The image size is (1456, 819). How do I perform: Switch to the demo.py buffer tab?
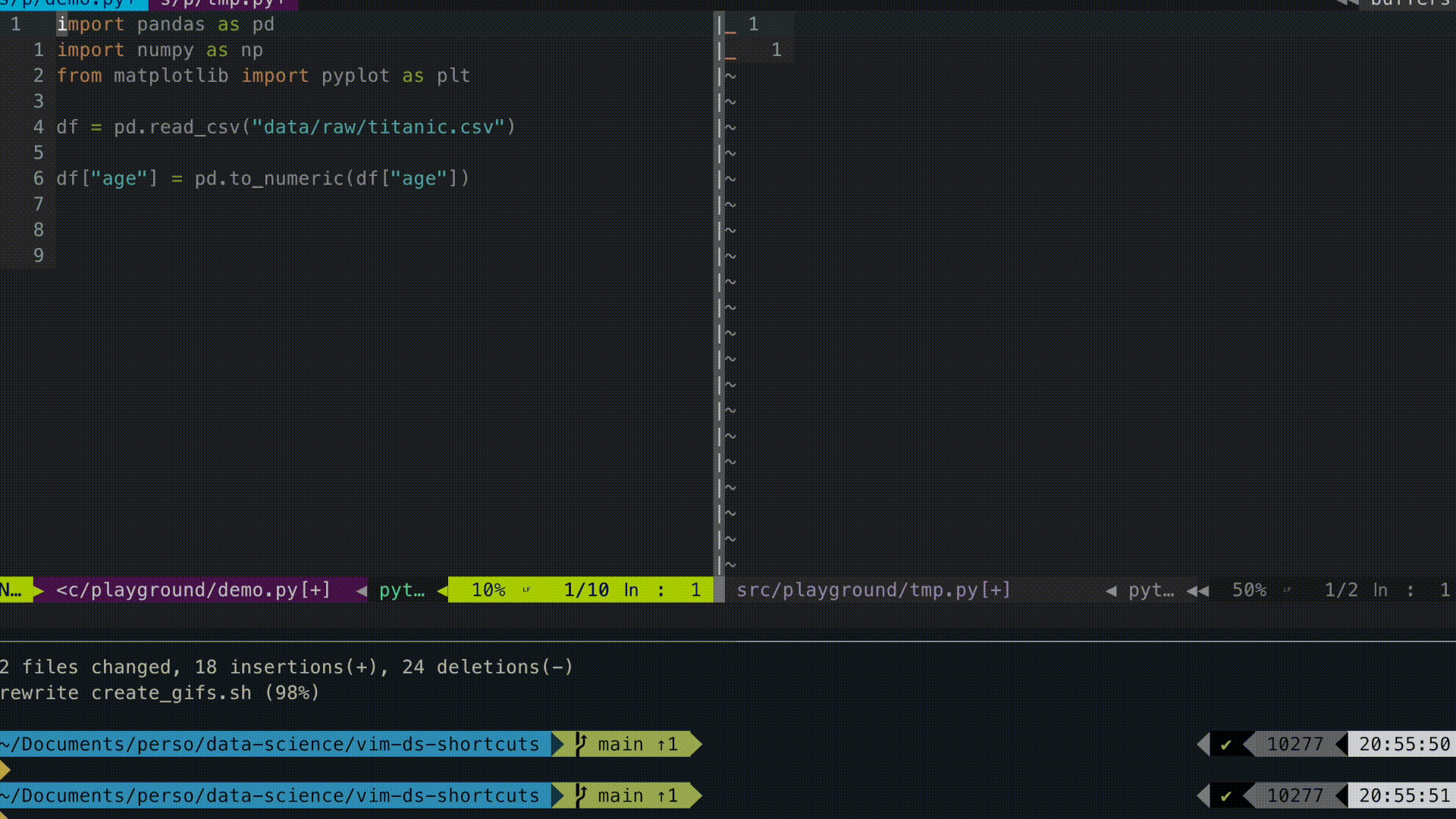[x=72, y=4]
